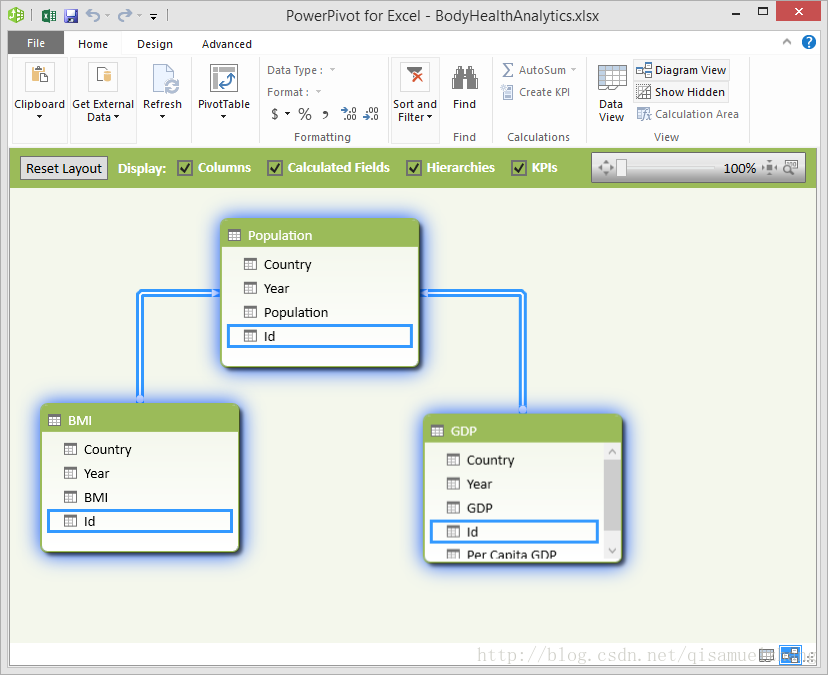Toggle the Columns display checkbox
Screen dimensions: 828x675
(x=185, y=168)
